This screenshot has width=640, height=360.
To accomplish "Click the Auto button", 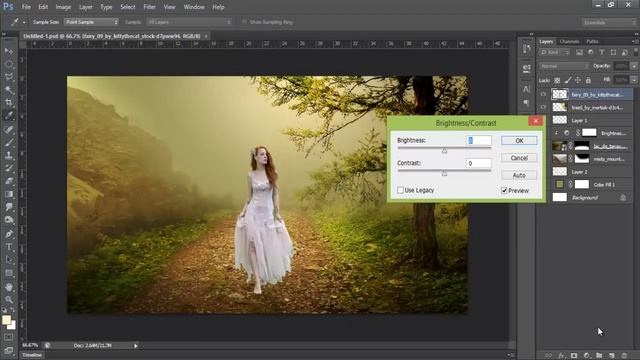I will pyautogui.click(x=519, y=175).
